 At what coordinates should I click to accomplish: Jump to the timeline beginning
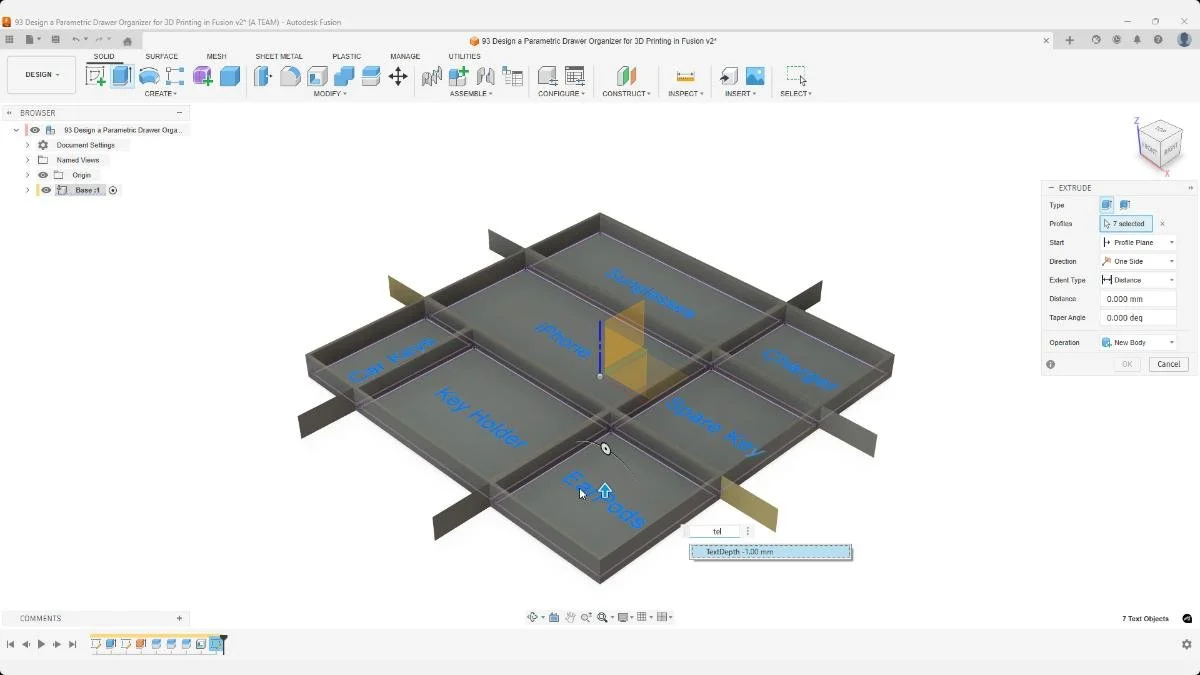point(11,645)
